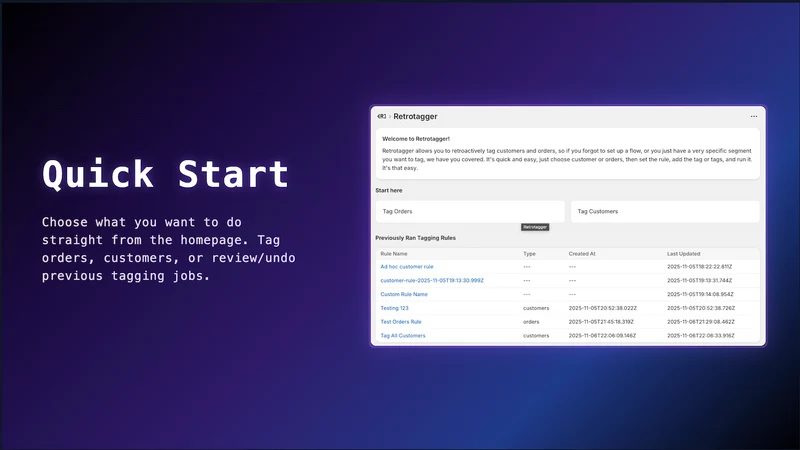Open the 'Test Orders Rule' link
The height and width of the screenshot is (450, 800).
tap(401, 322)
